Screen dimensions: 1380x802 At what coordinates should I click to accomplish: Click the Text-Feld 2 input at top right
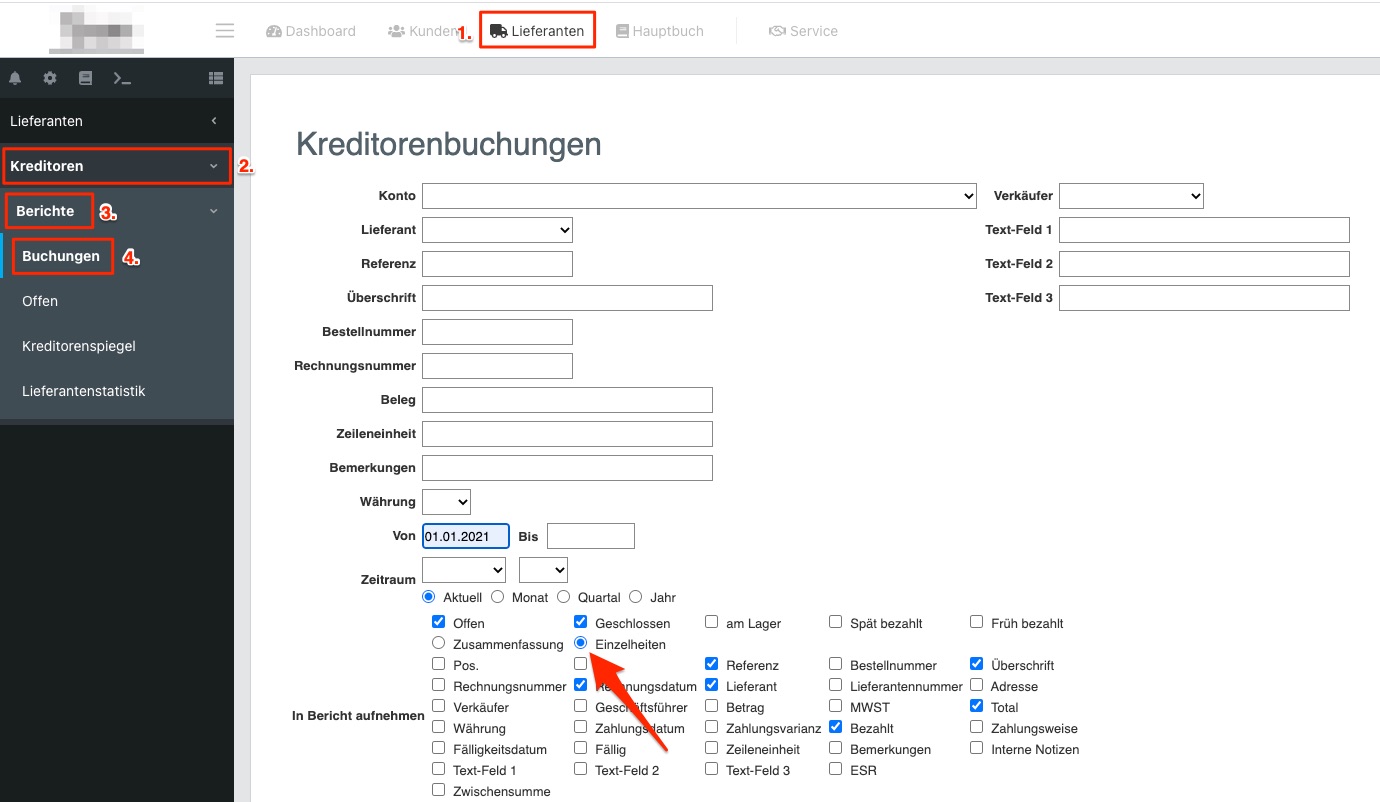coord(1204,264)
